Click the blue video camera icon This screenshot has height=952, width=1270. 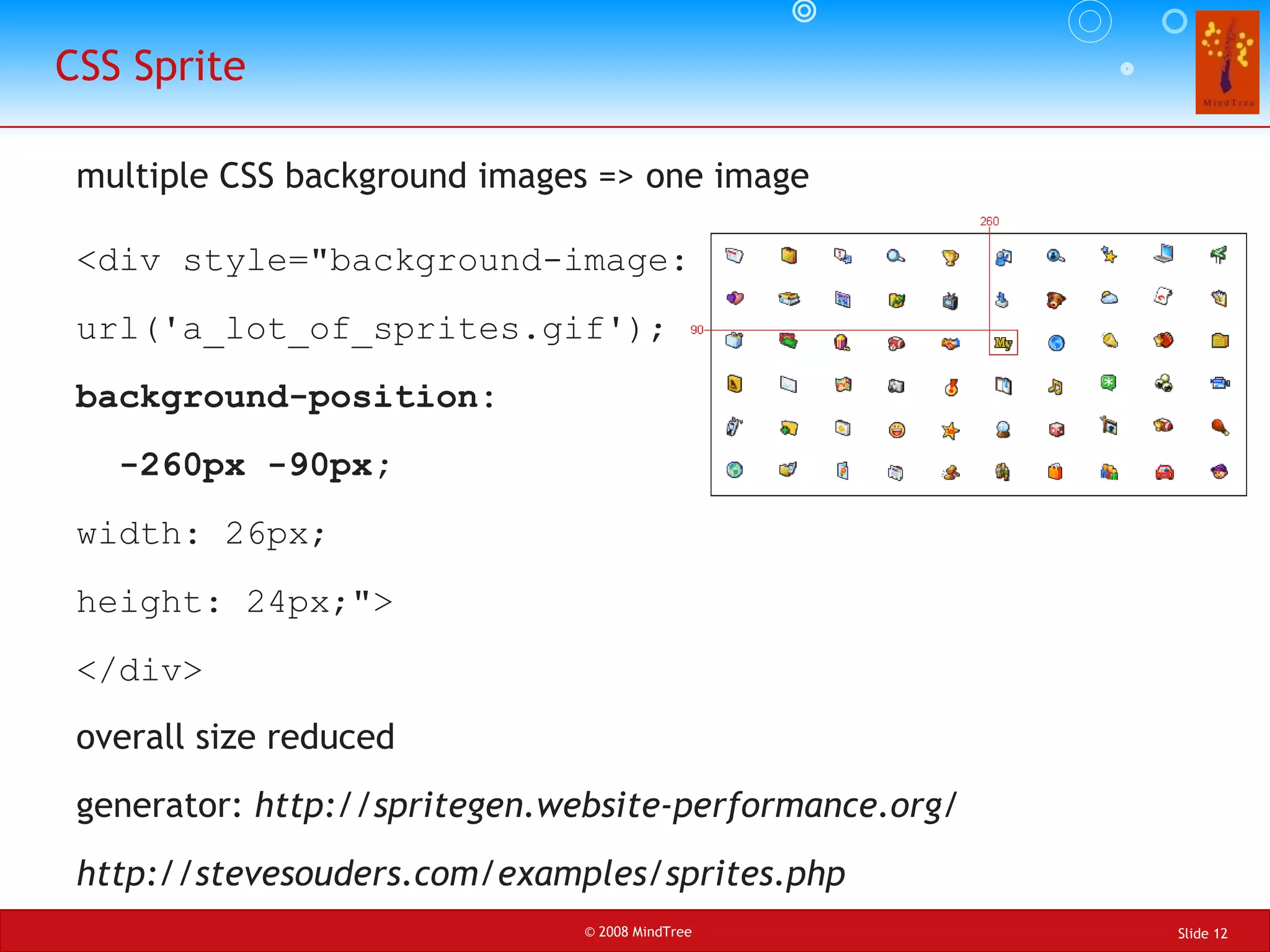tap(1220, 383)
